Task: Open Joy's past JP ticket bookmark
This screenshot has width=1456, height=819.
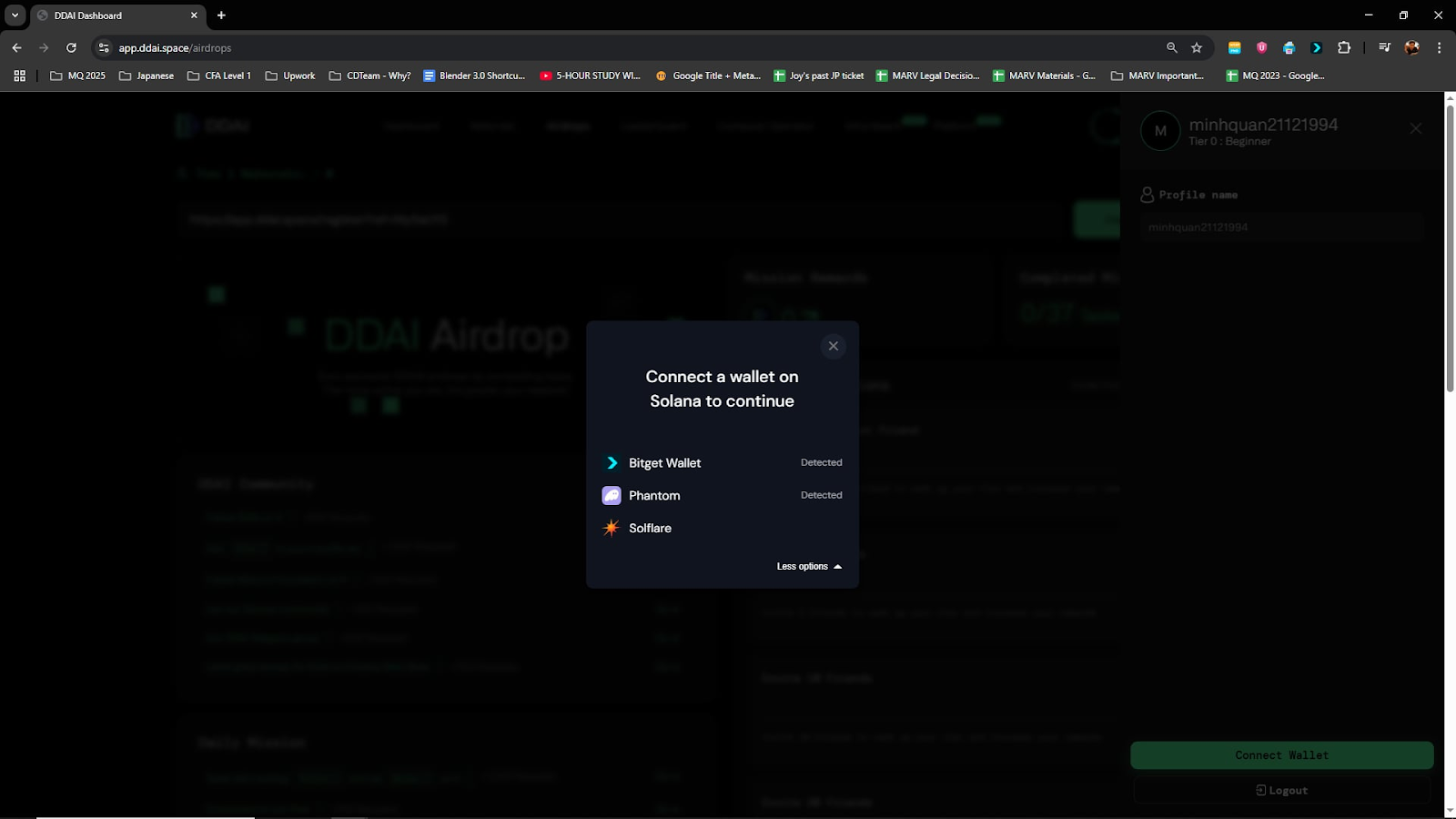Action: 818,76
